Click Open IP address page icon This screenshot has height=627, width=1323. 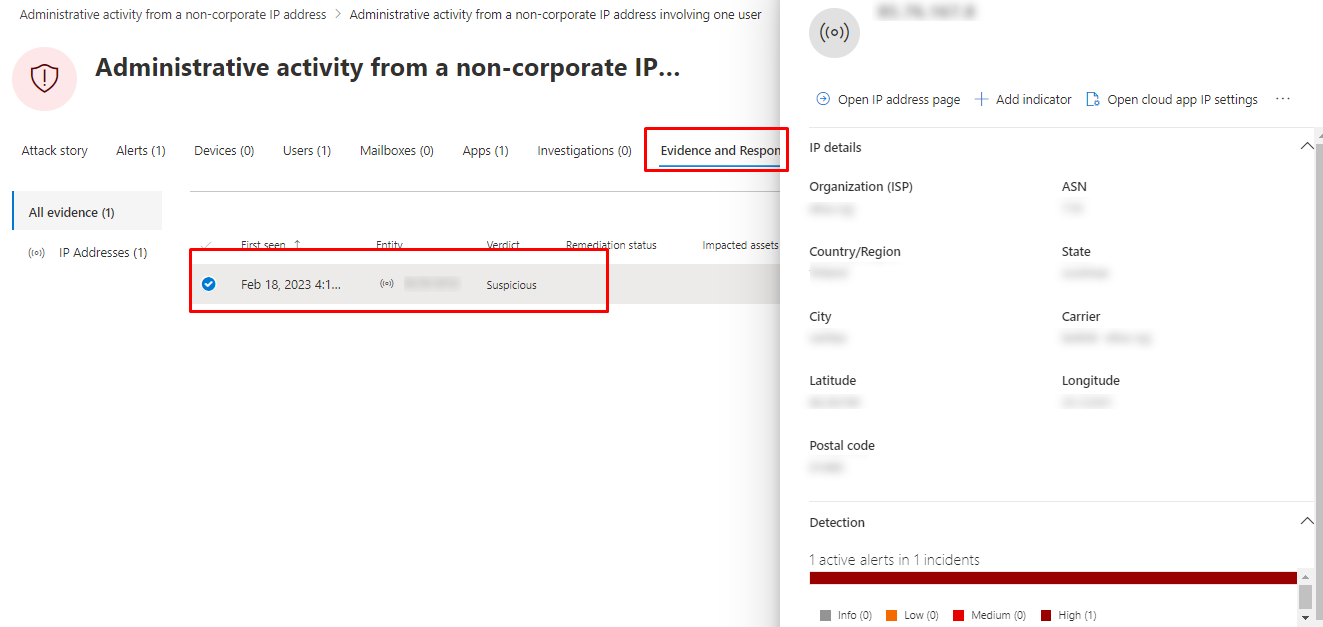823,99
